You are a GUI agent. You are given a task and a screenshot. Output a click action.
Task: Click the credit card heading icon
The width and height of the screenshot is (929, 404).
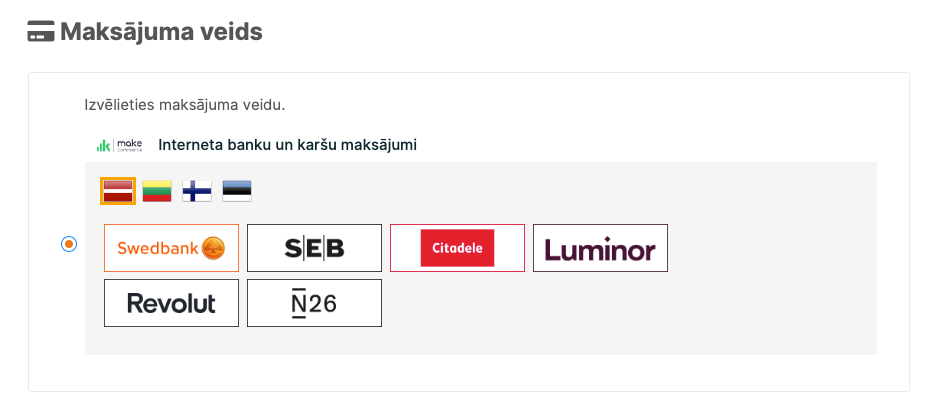click(40, 33)
